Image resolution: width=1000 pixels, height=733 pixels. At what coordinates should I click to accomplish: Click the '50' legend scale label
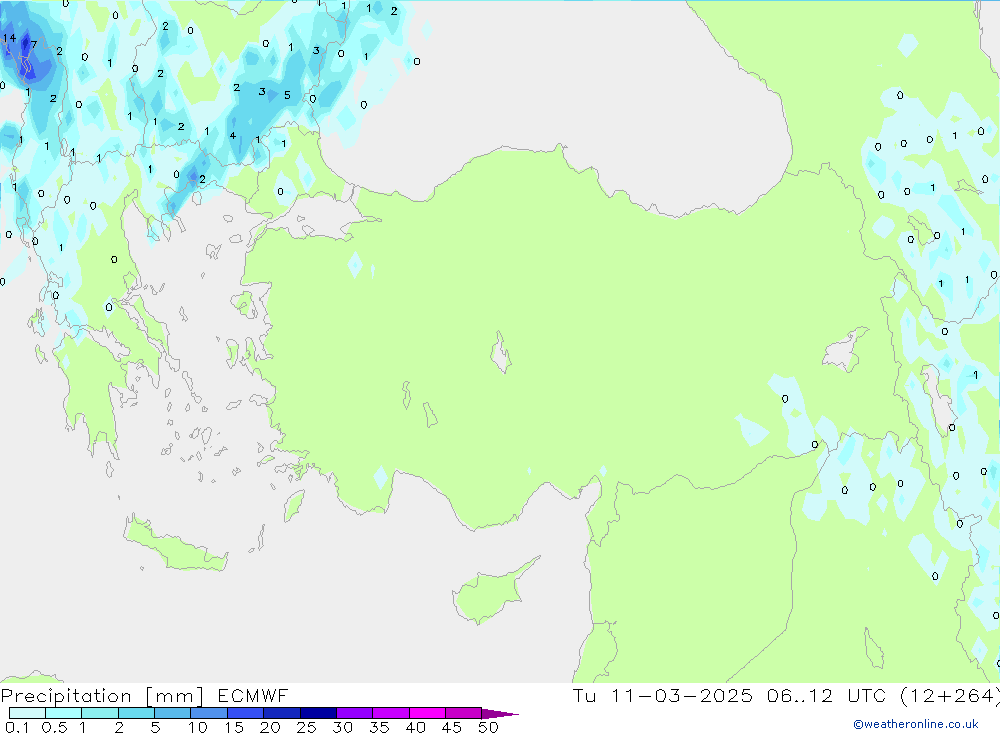(488, 727)
